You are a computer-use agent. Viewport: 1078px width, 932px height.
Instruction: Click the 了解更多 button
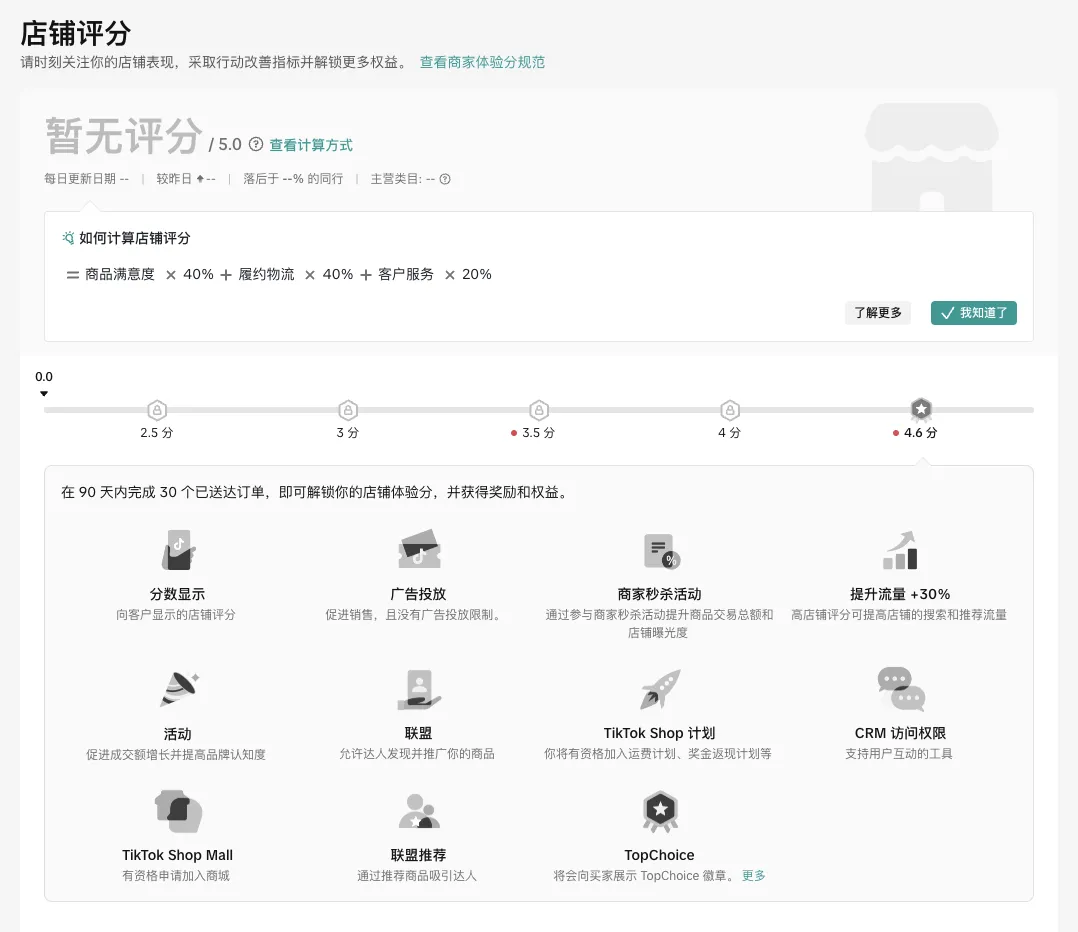[x=877, y=312]
